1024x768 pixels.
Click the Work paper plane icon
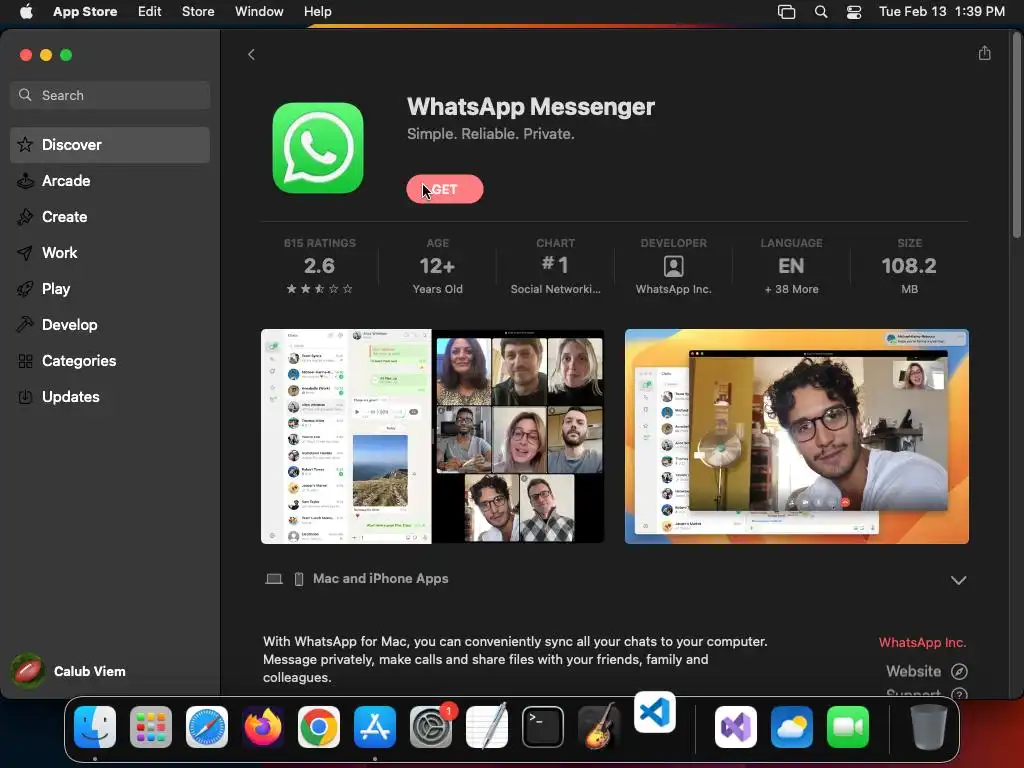pos(25,253)
